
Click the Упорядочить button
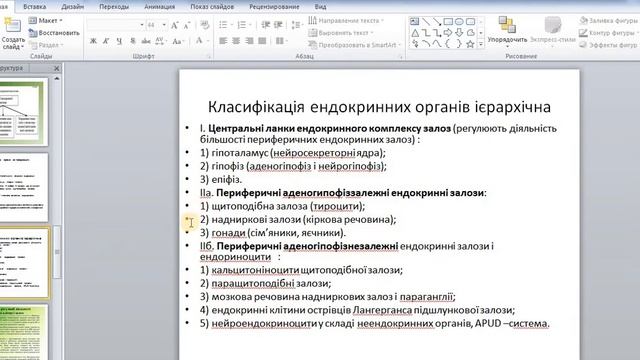507,31
